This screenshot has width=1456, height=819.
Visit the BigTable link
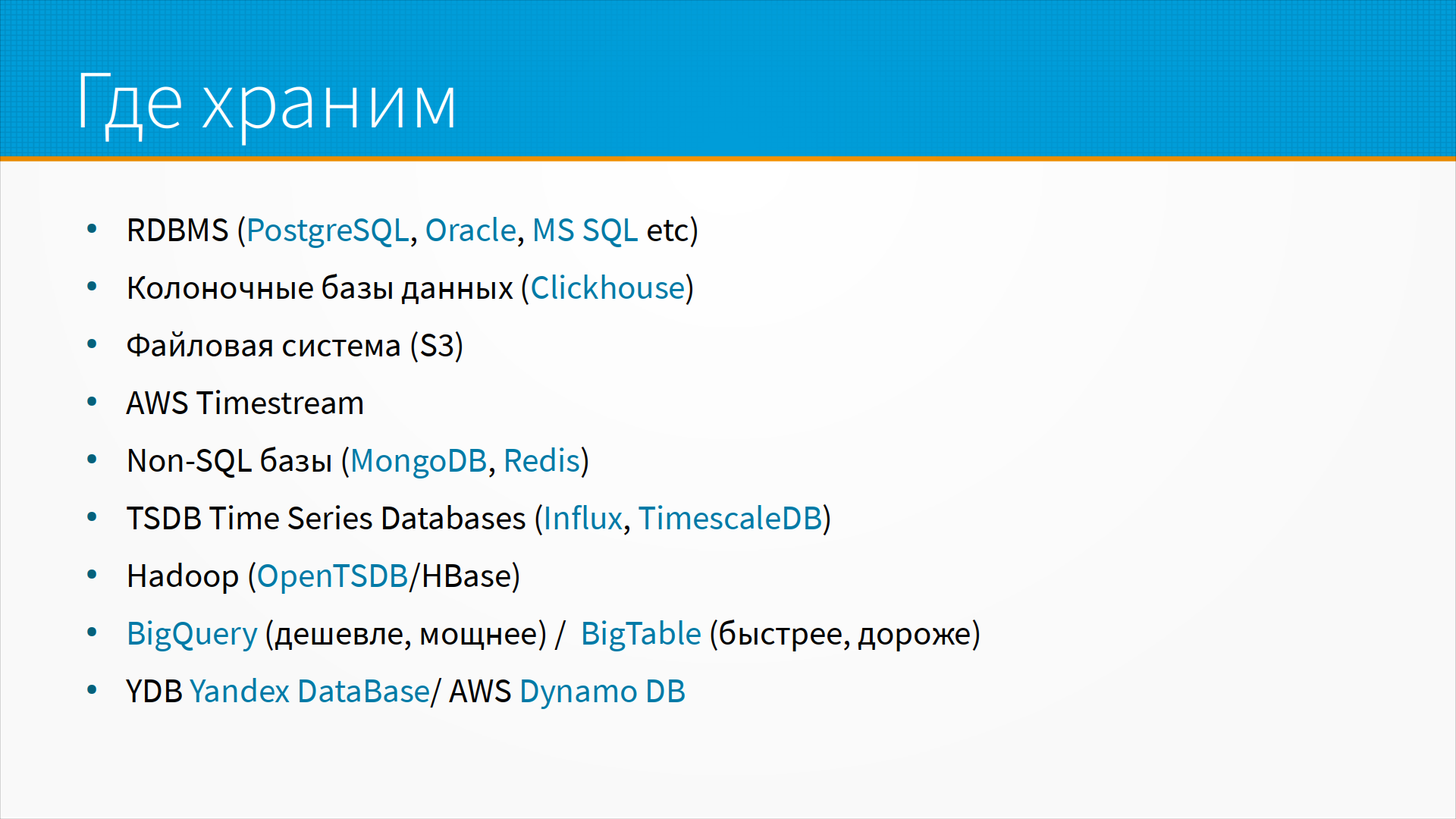click(x=641, y=634)
